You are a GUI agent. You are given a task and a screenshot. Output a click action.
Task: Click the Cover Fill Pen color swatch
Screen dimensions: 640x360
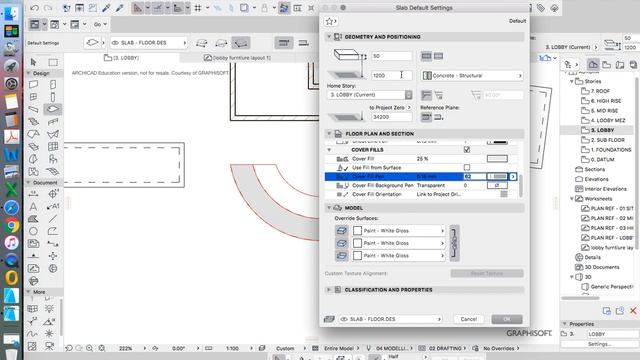click(x=497, y=176)
